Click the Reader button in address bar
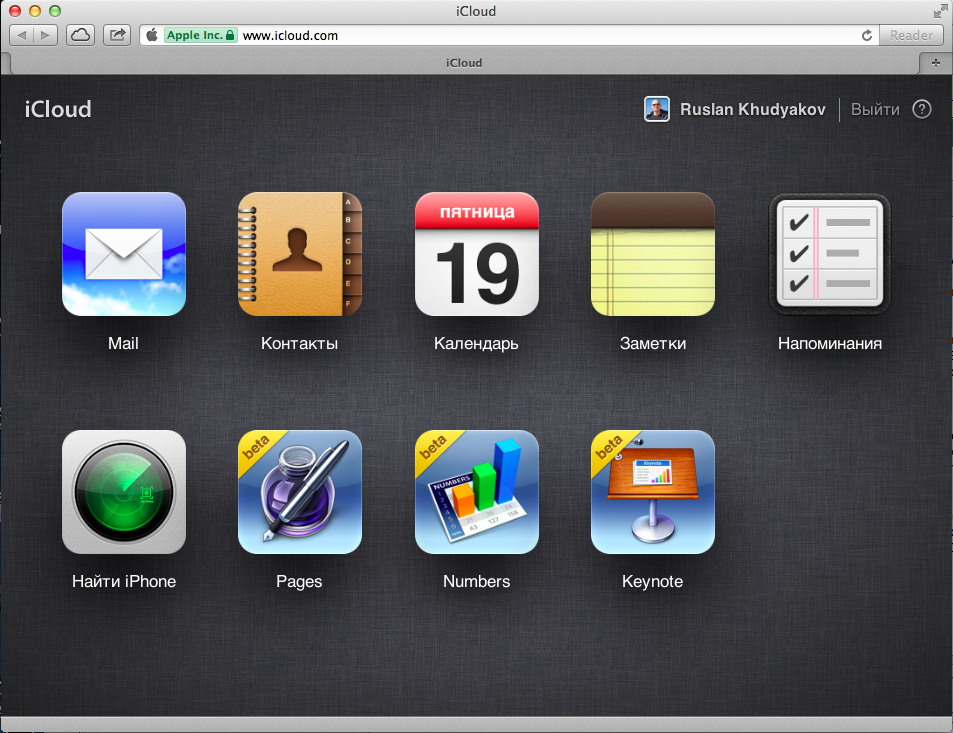This screenshot has width=953, height=733. coord(911,35)
